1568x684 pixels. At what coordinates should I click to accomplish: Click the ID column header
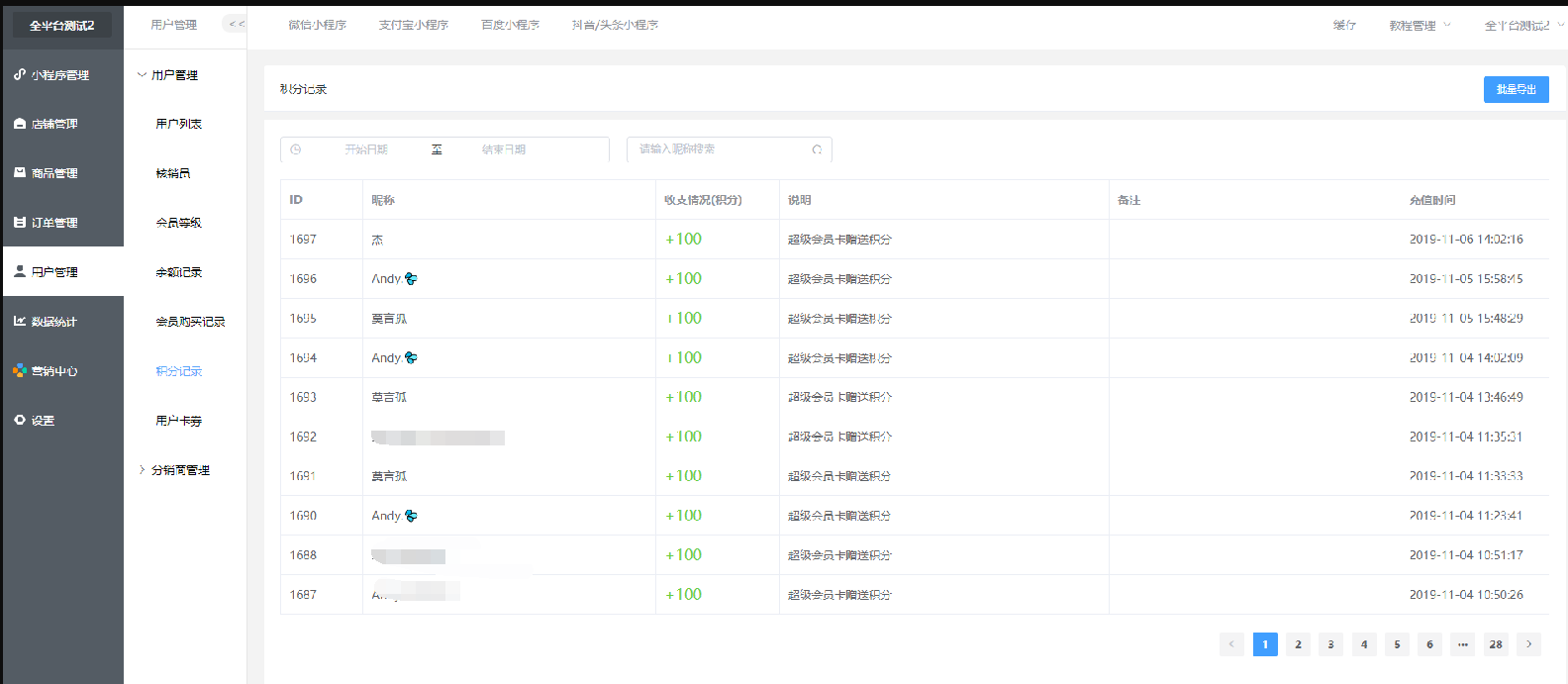pos(296,200)
